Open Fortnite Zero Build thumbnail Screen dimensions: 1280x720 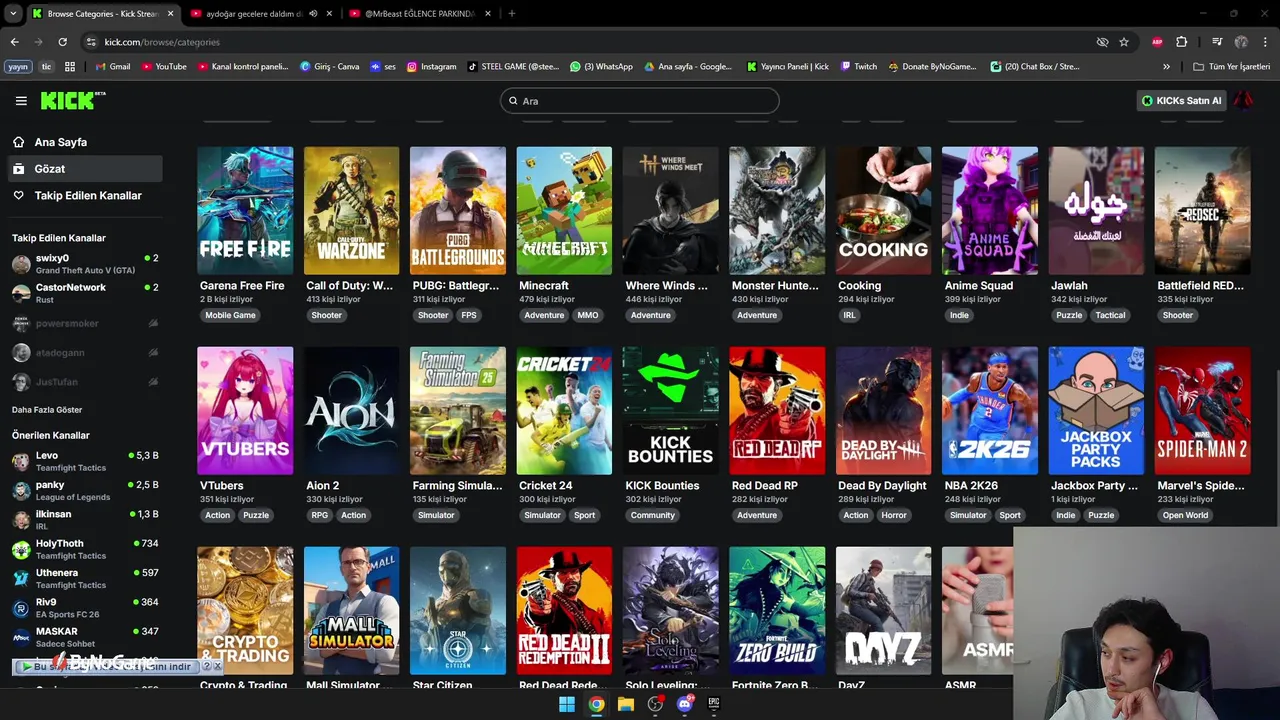coord(777,611)
